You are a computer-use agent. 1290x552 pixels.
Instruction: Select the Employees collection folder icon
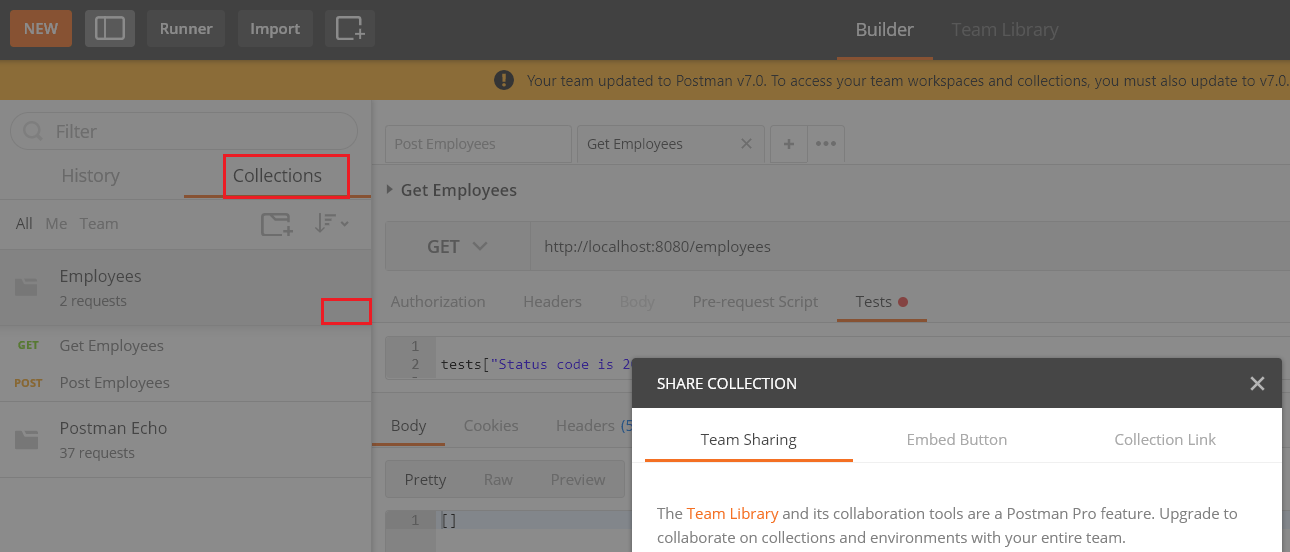click(x=26, y=288)
